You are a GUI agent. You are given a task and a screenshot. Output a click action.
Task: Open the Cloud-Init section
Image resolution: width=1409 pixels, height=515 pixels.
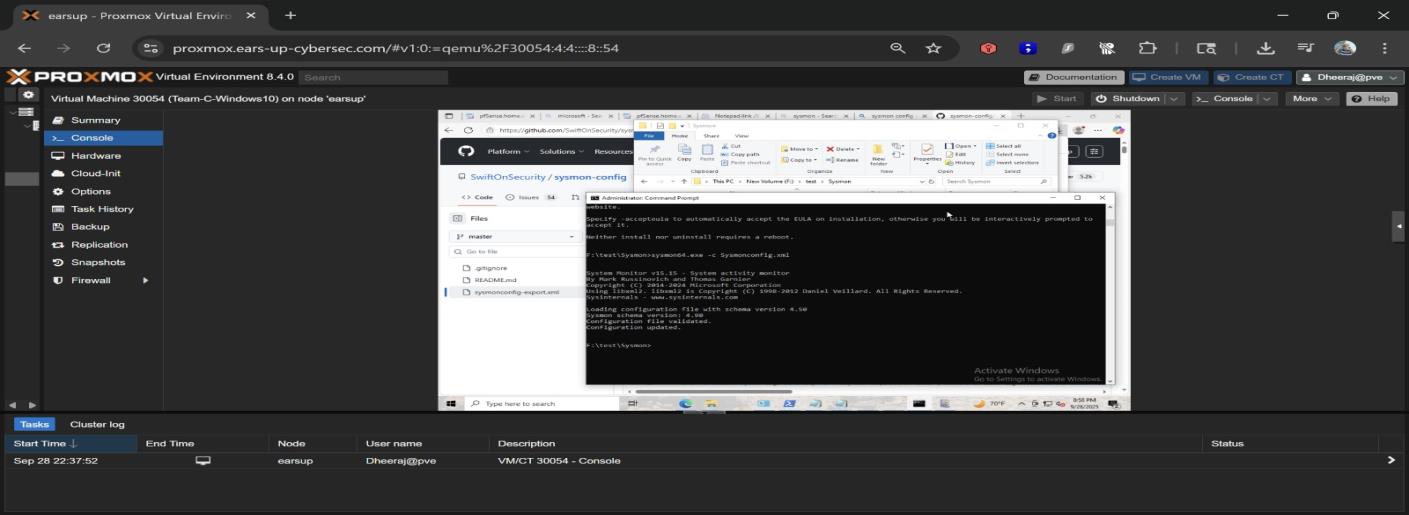103,173
